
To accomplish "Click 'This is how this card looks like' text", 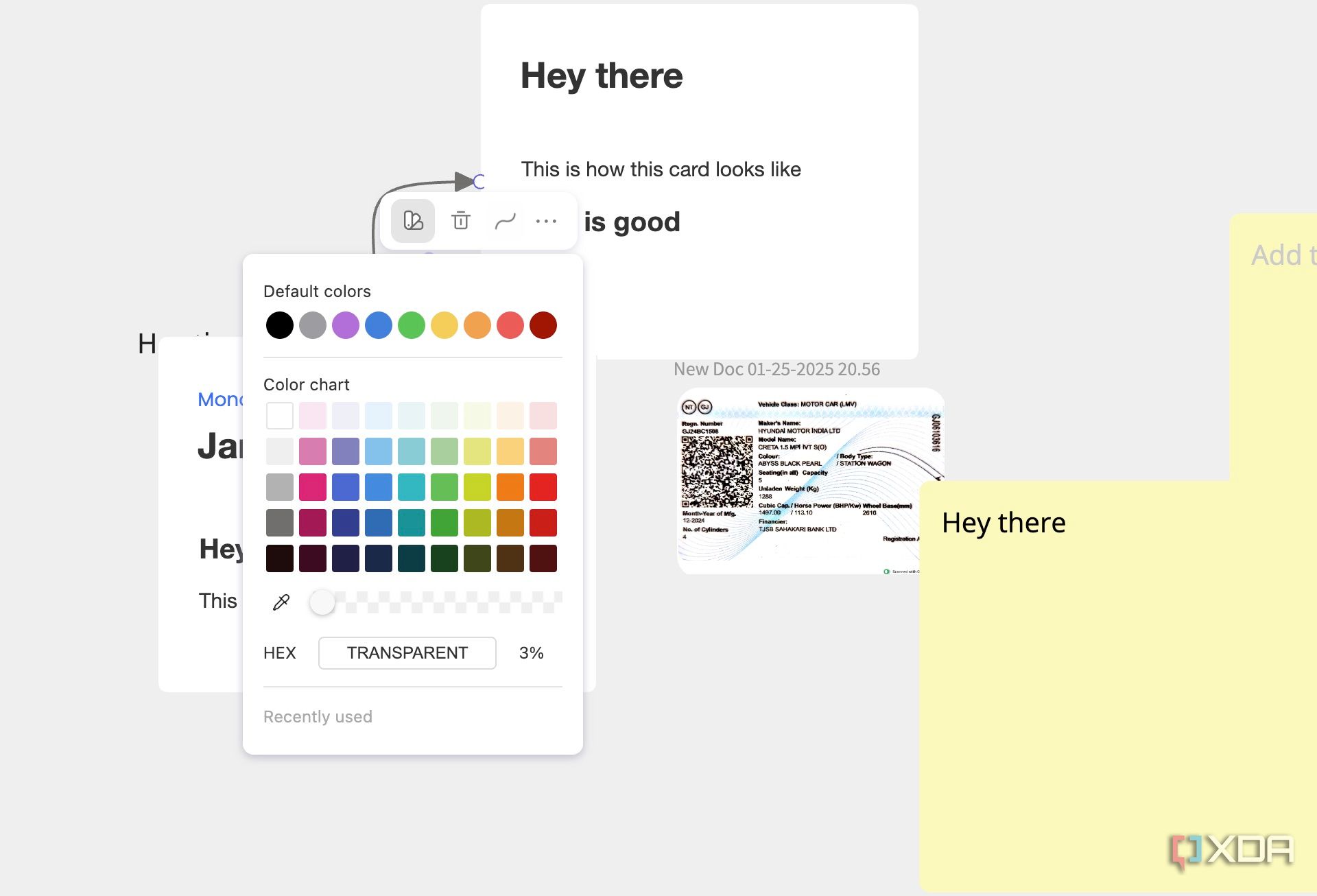I will (x=661, y=169).
